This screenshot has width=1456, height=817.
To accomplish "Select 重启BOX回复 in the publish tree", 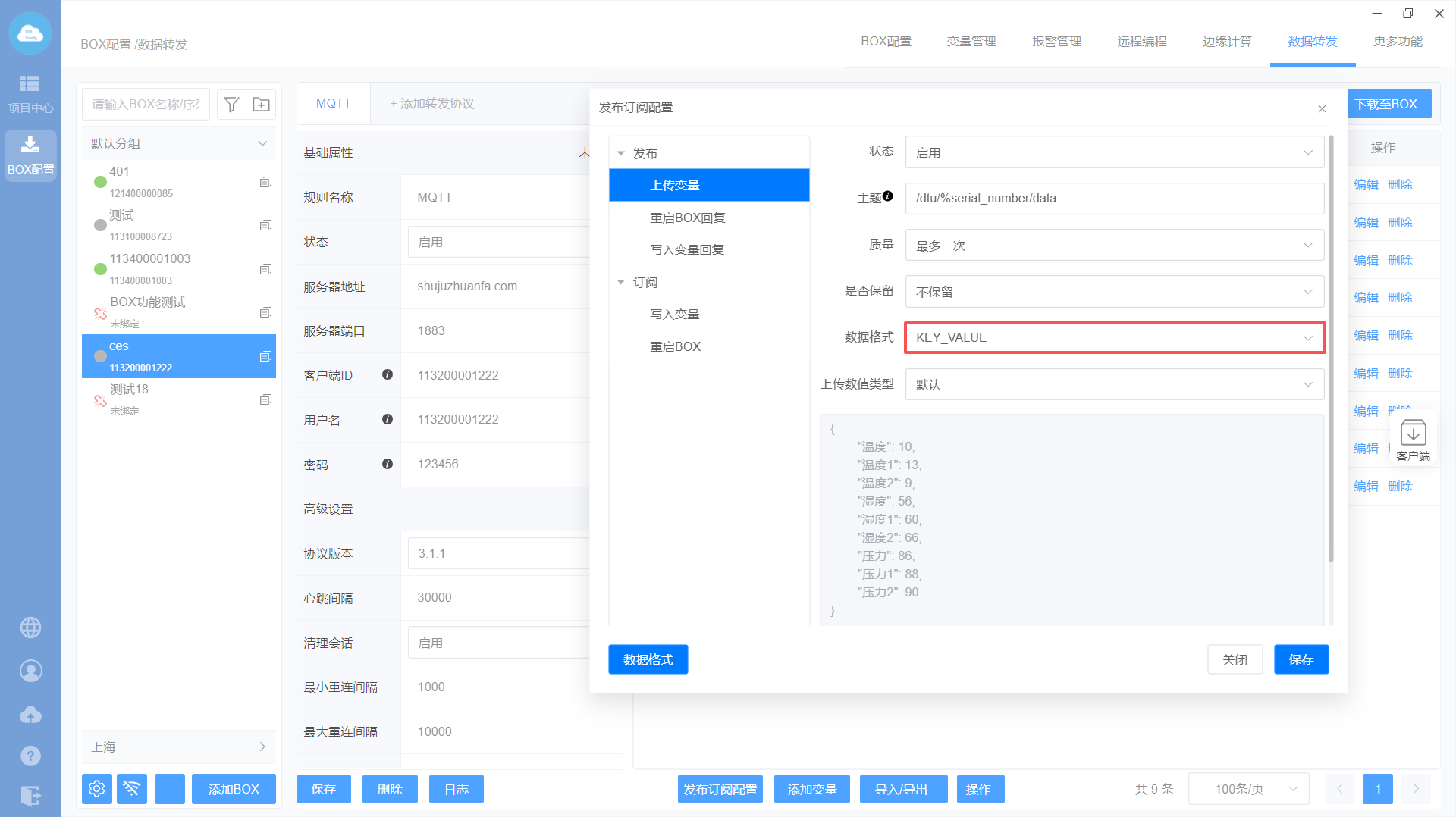I will (x=687, y=218).
